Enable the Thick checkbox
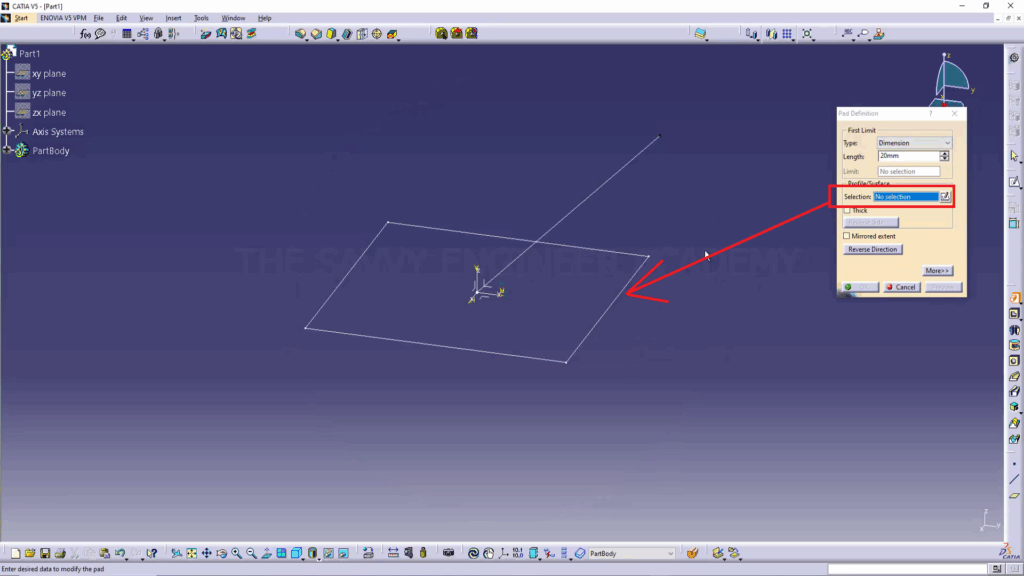Screen dimensions: 1024x576 click(x=847, y=211)
